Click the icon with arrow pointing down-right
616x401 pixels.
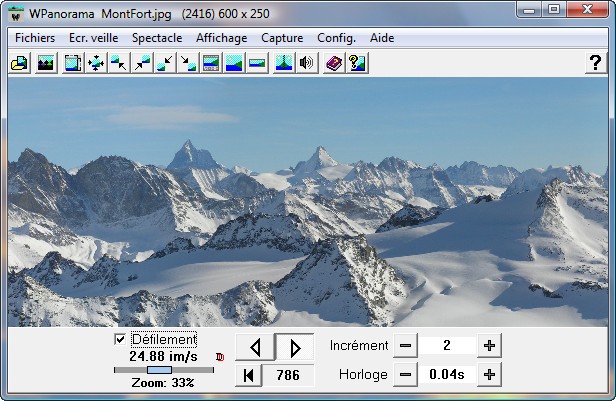[x=188, y=63]
